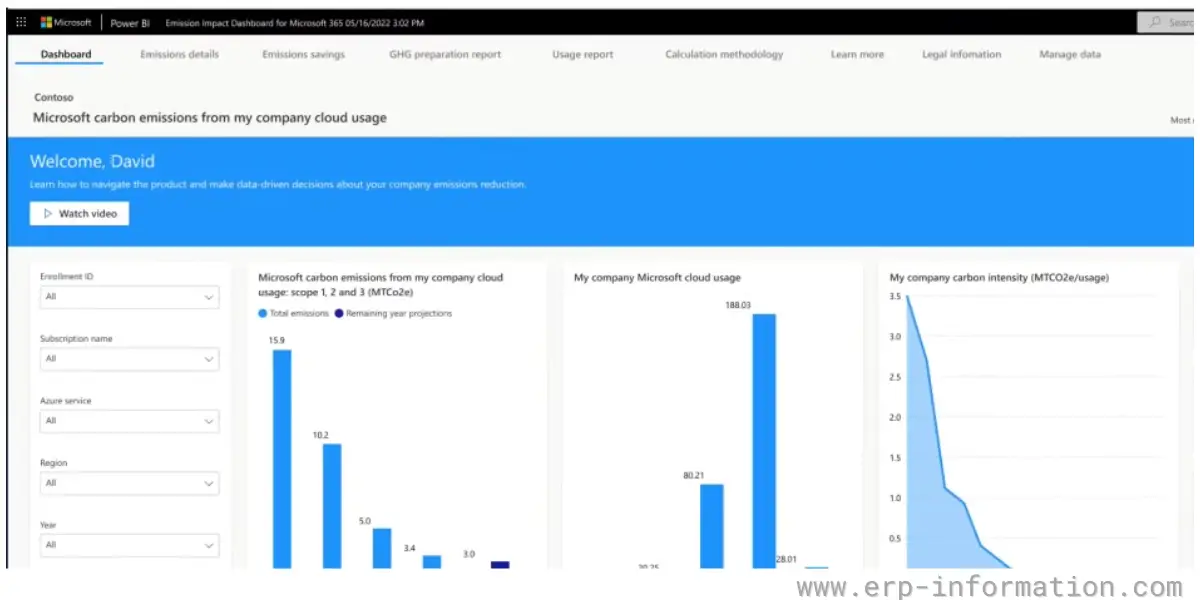Go to the Legal information tab
The height and width of the screenshot is (600, 1200).
tap(961, 54)
